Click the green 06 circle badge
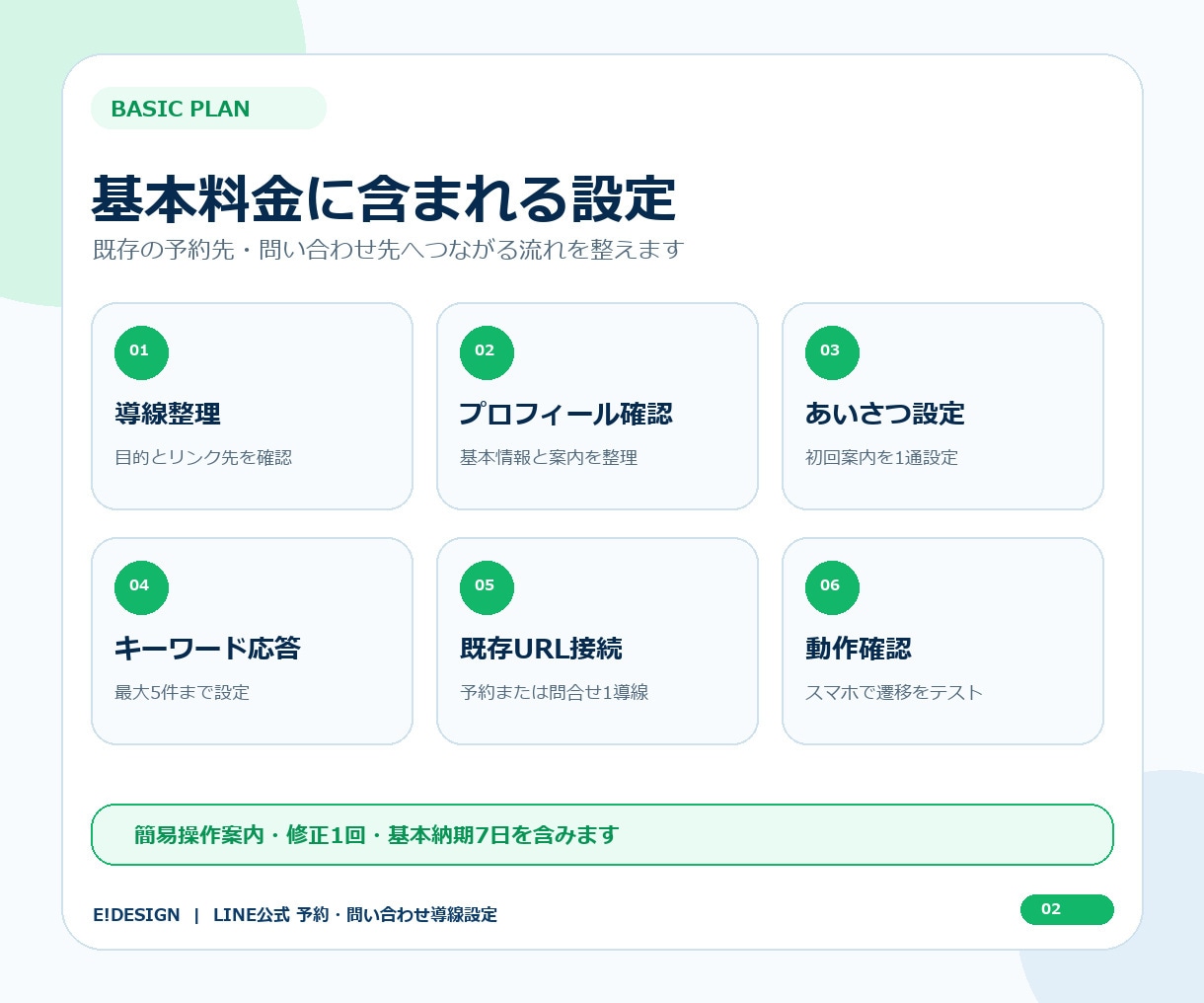Screen dimensions: 1204x1003 [832, 587]
